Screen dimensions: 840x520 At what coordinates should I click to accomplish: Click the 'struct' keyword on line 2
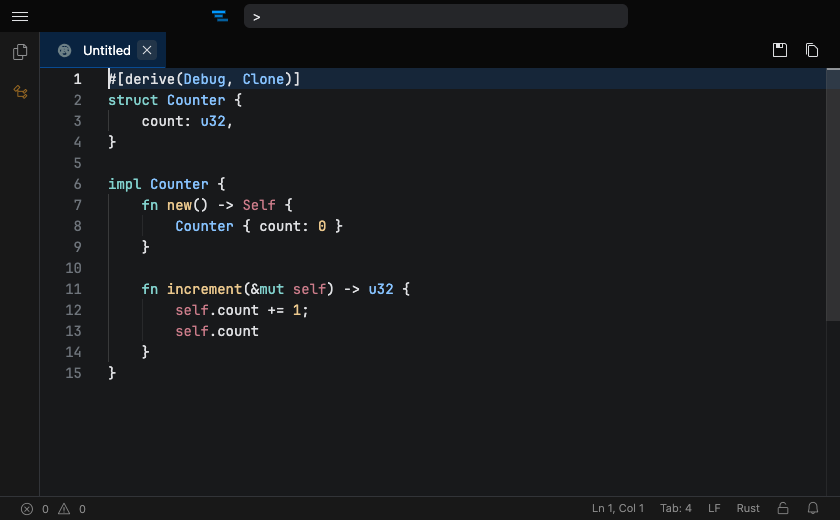pos(133,100)
